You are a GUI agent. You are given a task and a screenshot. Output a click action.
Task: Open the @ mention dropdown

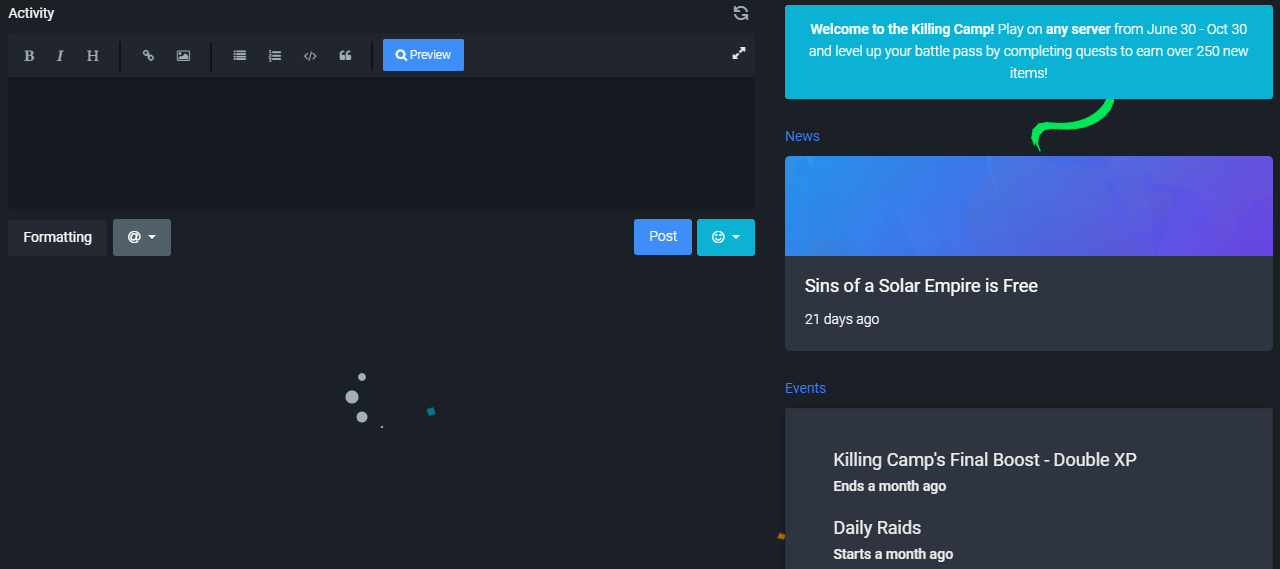[x=142, y=237]
